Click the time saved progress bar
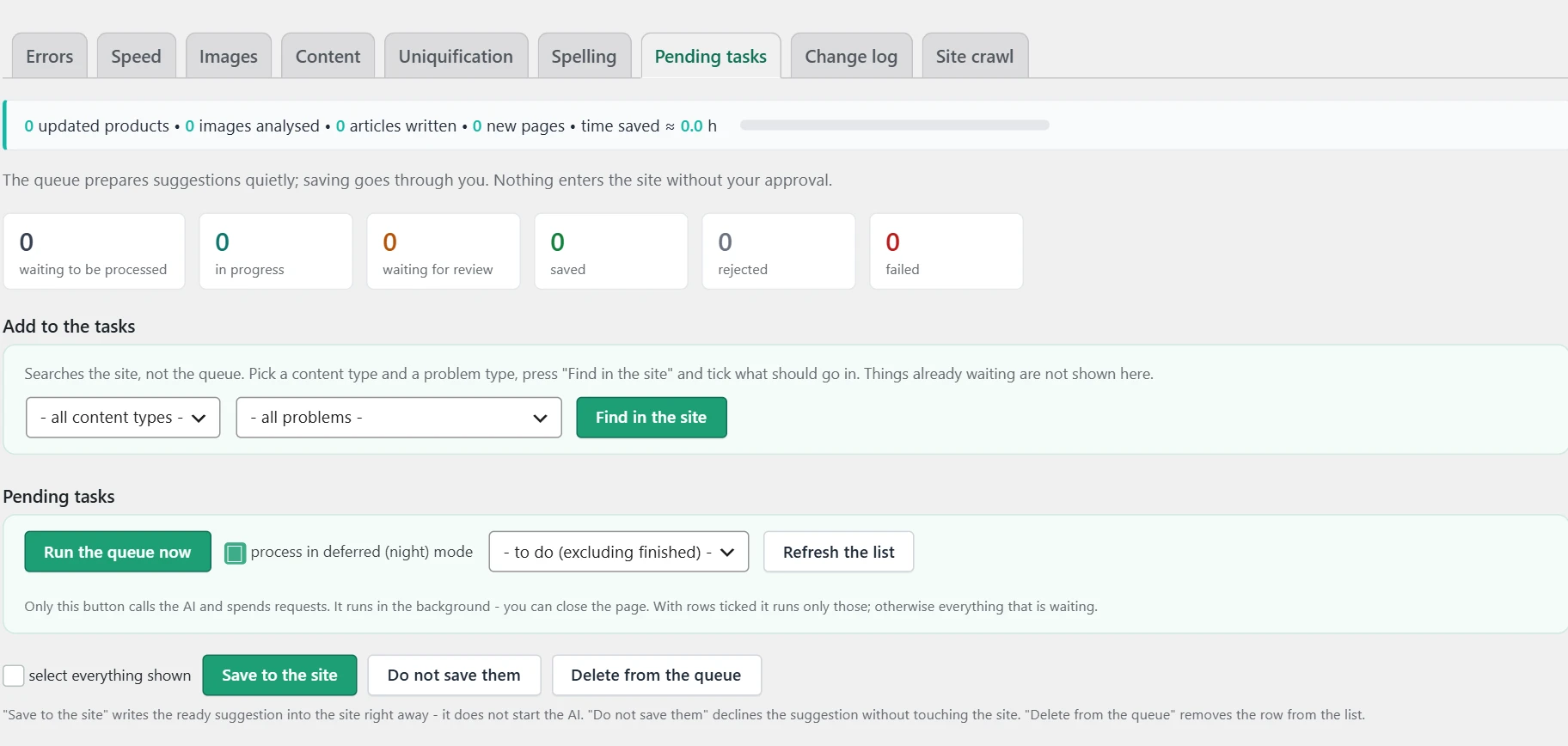The height and width of the screenshot is (746, 1568). pos(894,125)
